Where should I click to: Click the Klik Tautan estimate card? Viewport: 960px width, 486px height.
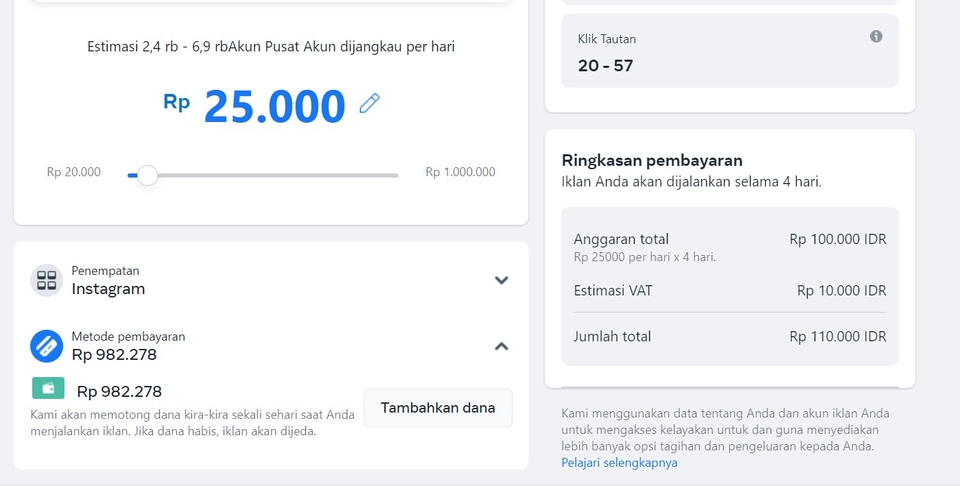click(730, 51)
